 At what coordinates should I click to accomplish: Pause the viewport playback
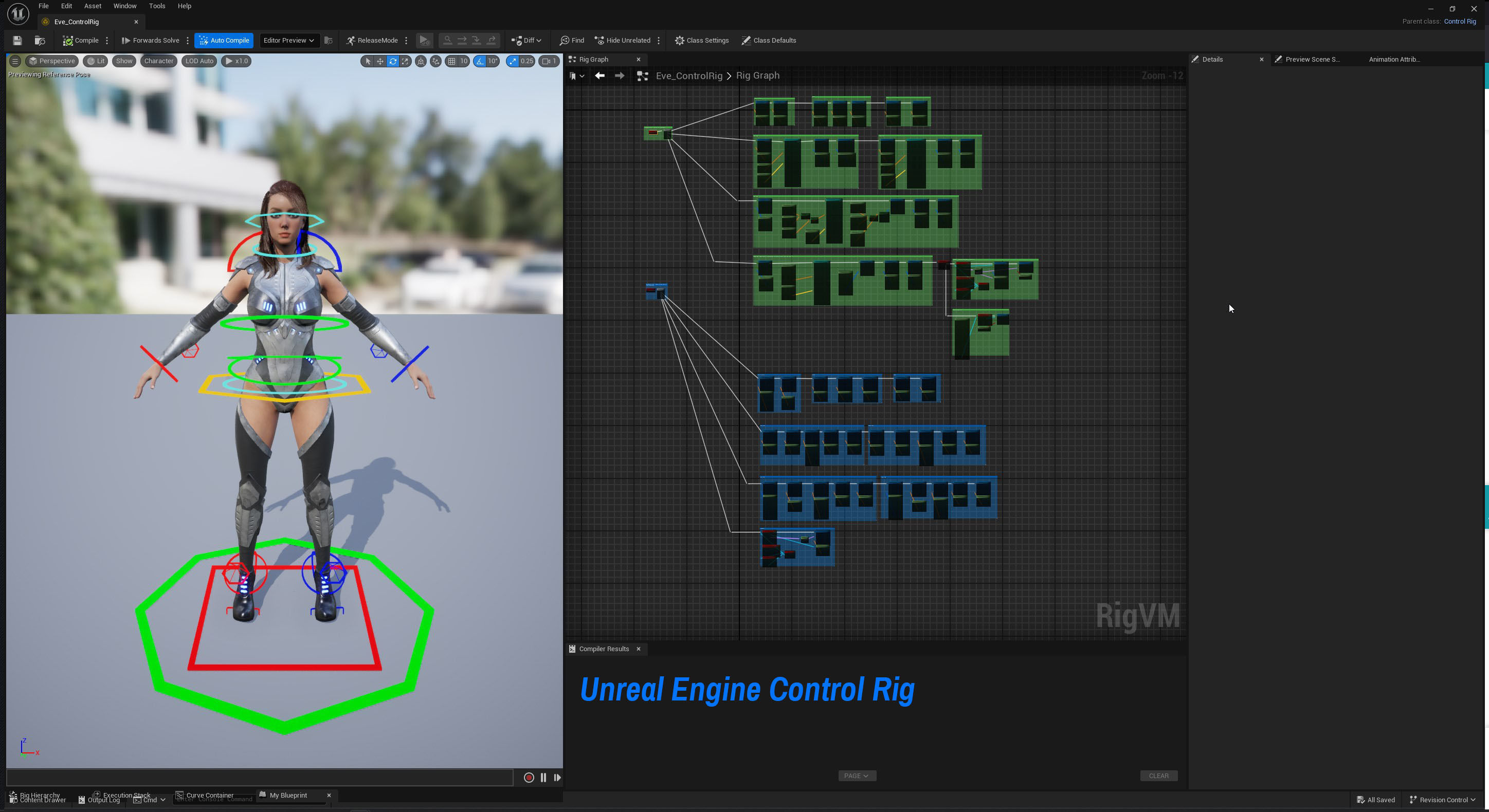pos(543,778)
